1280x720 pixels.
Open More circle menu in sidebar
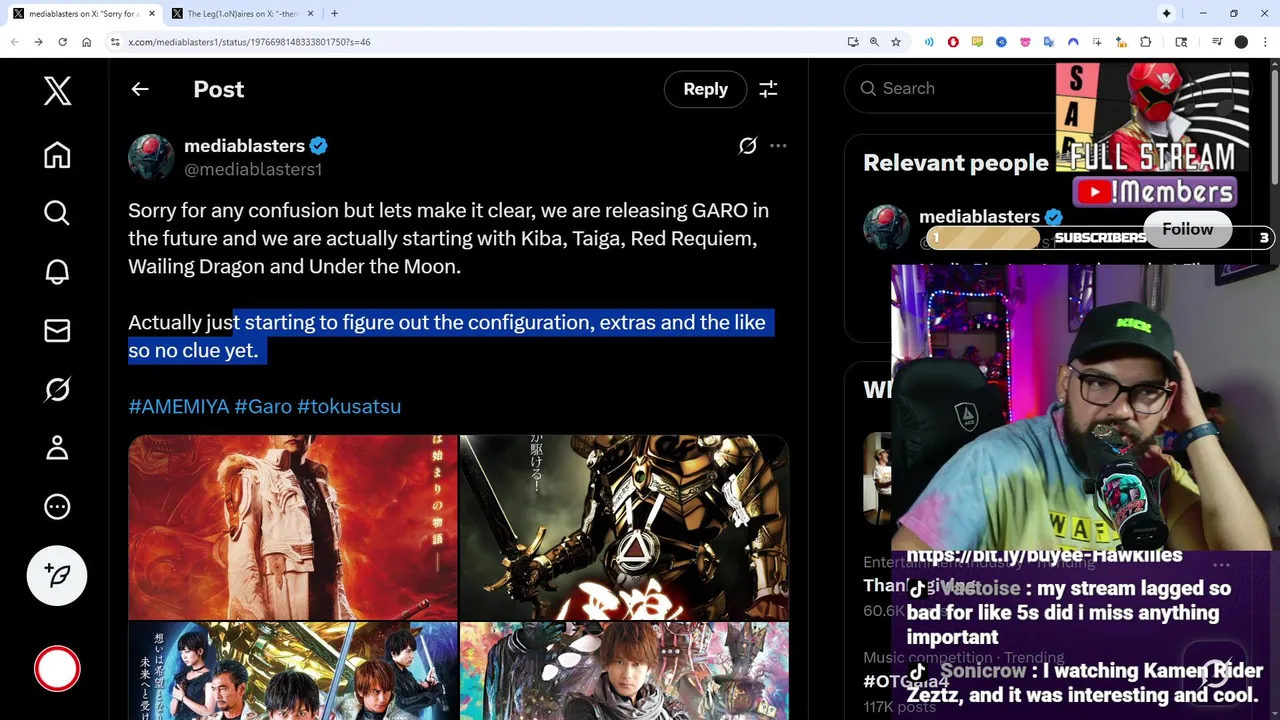pos(57,506)
